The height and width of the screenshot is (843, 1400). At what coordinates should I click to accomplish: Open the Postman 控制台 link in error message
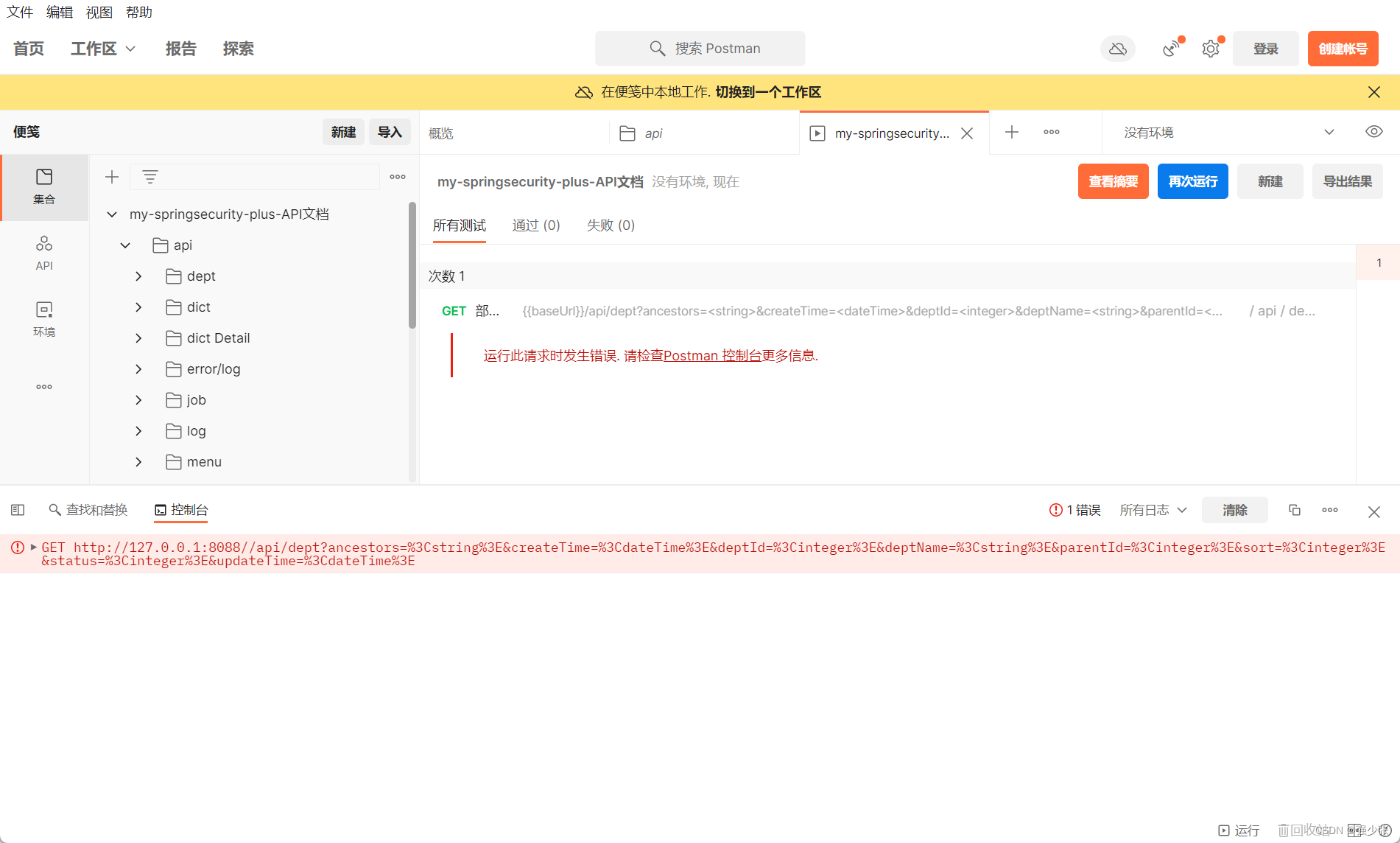click(x=712, y=356)
